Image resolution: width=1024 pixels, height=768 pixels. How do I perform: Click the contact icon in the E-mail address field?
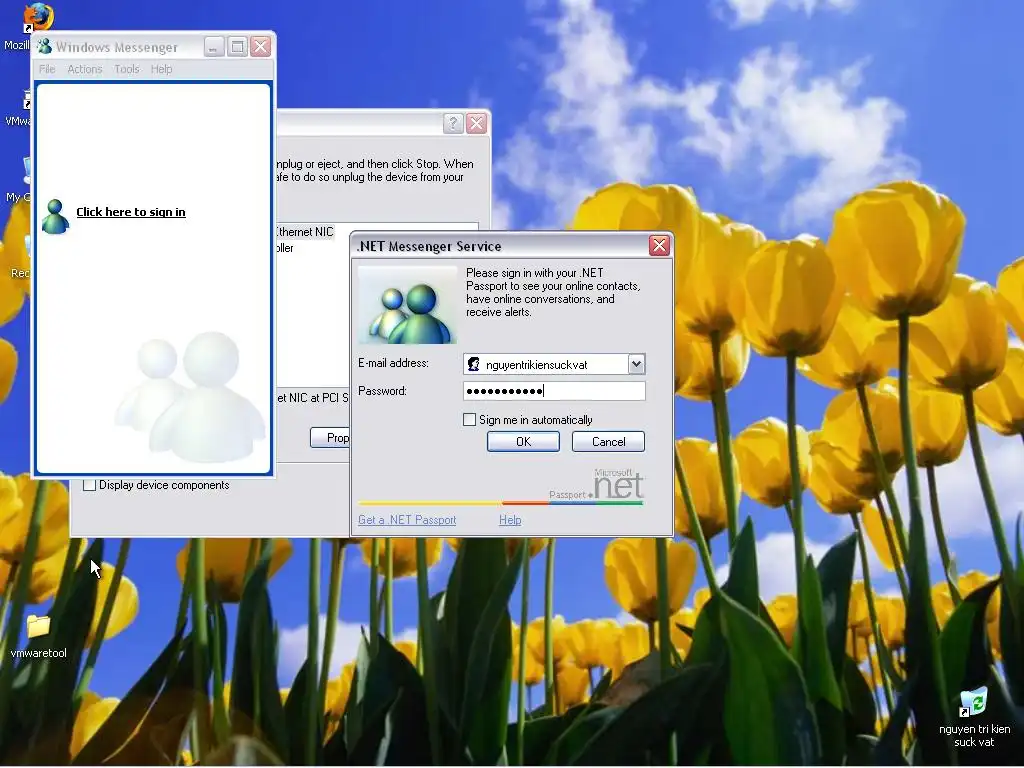coord(473,364)
